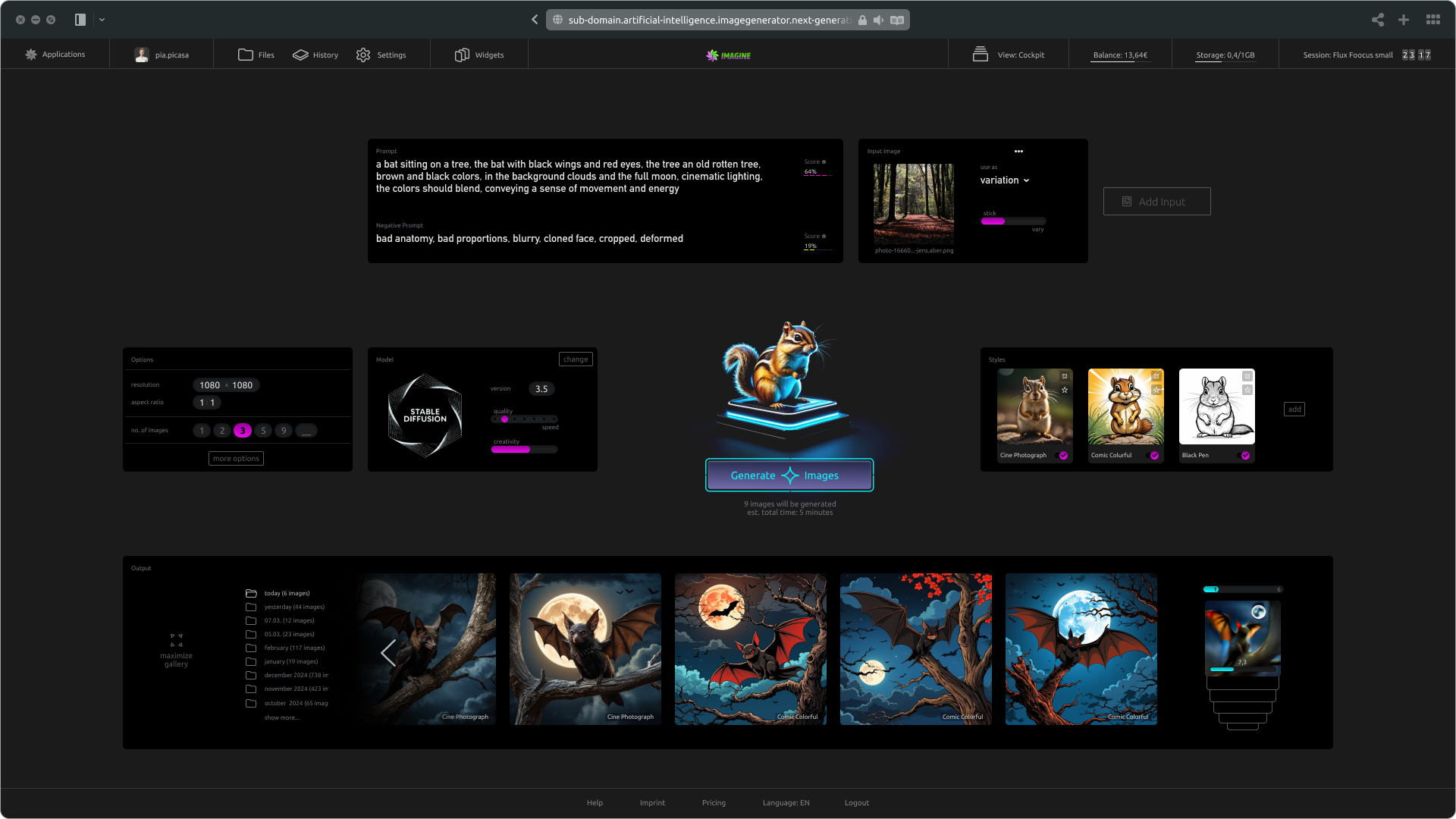
Task: Click the browser share icon
Action: point(1377,20)
